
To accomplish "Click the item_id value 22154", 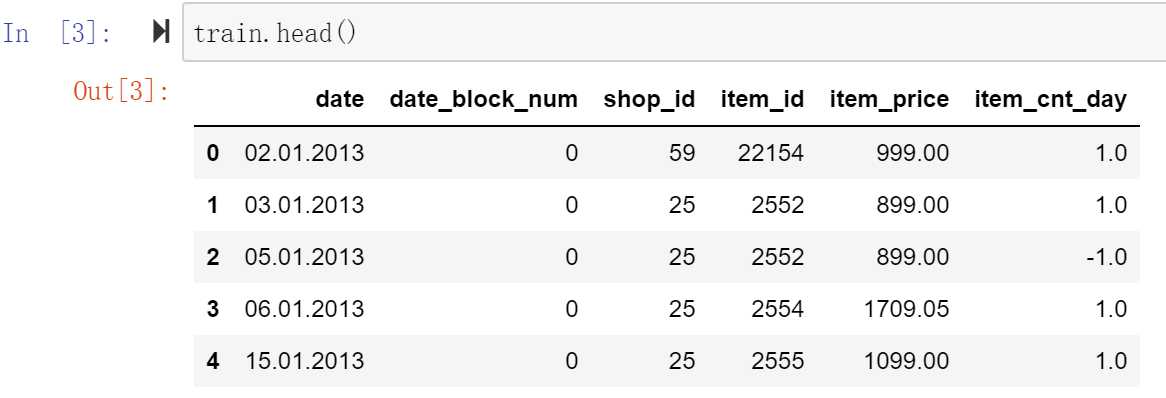I will tap(771, 153).
